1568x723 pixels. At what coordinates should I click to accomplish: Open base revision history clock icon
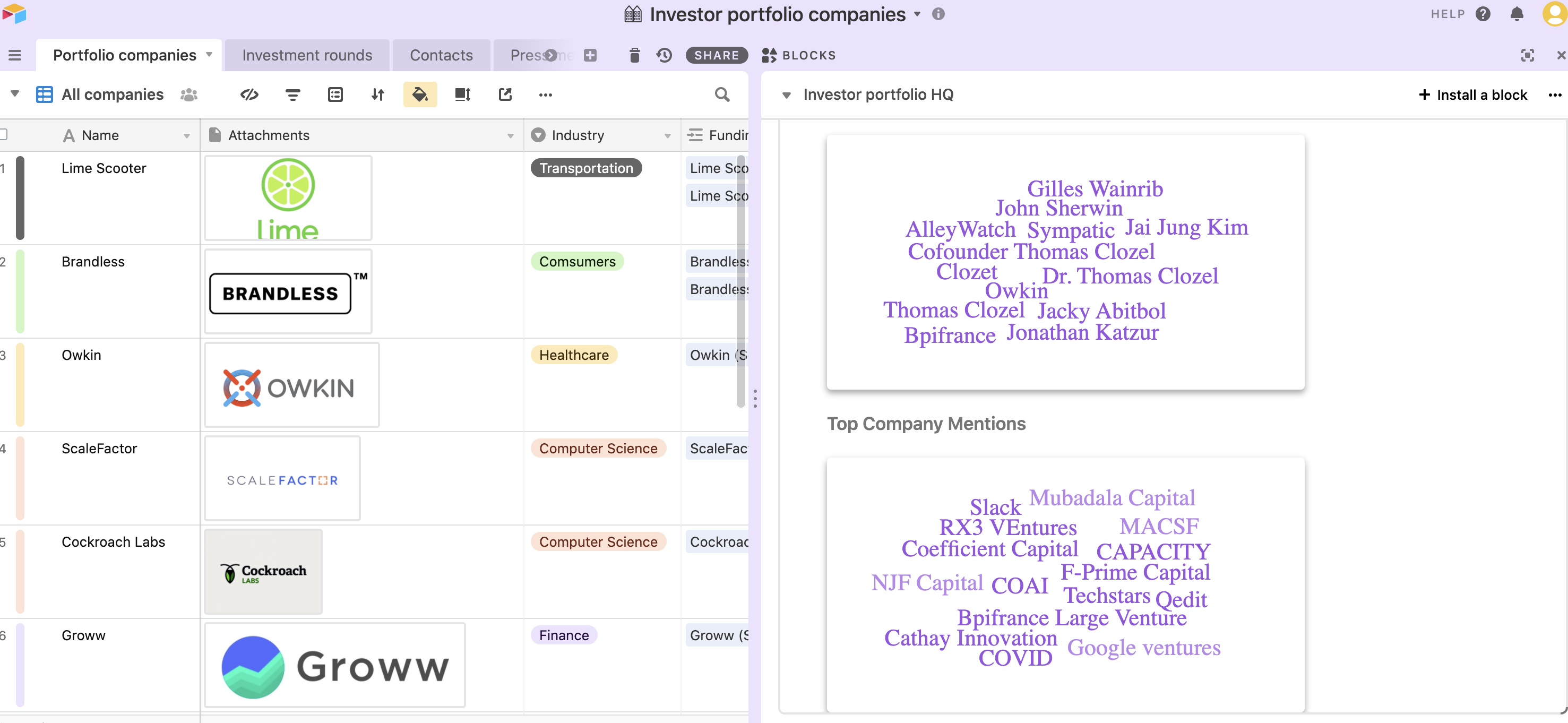coord(664,55)
